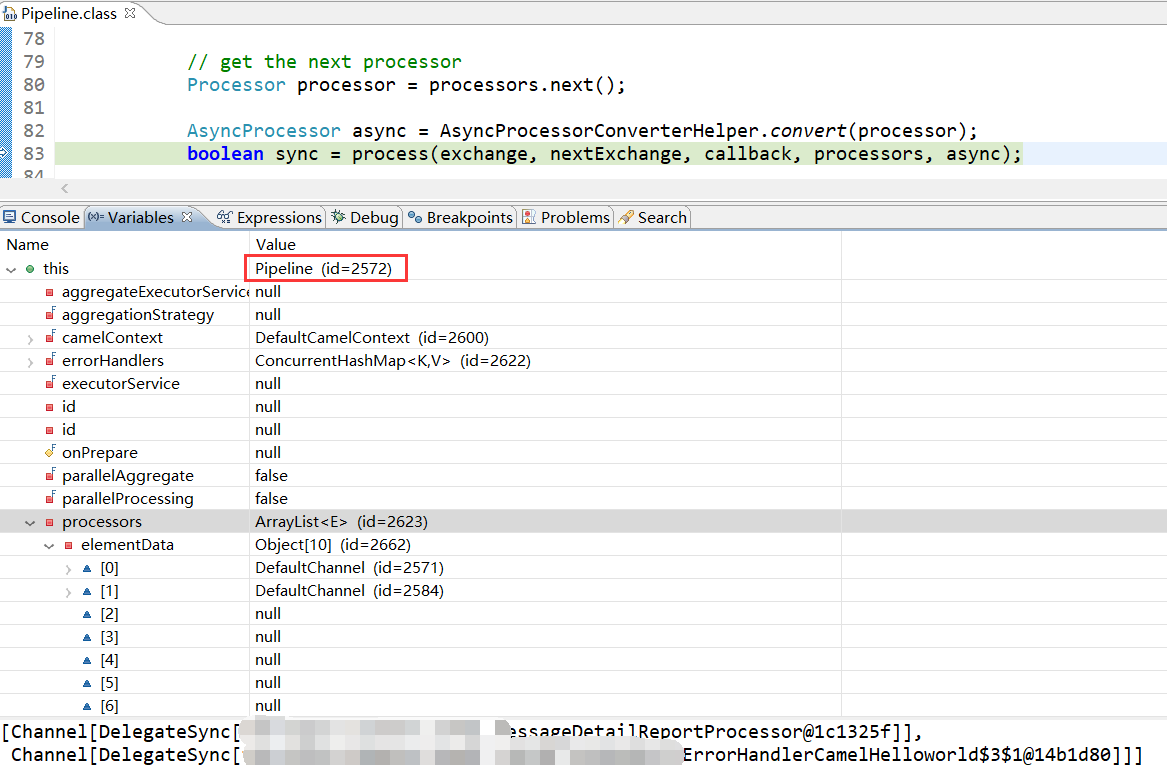The width and height of the screenshot is (1167, 772).
Task: Click the current instruction pointer arrow at line 83
Action: point(3,153)
